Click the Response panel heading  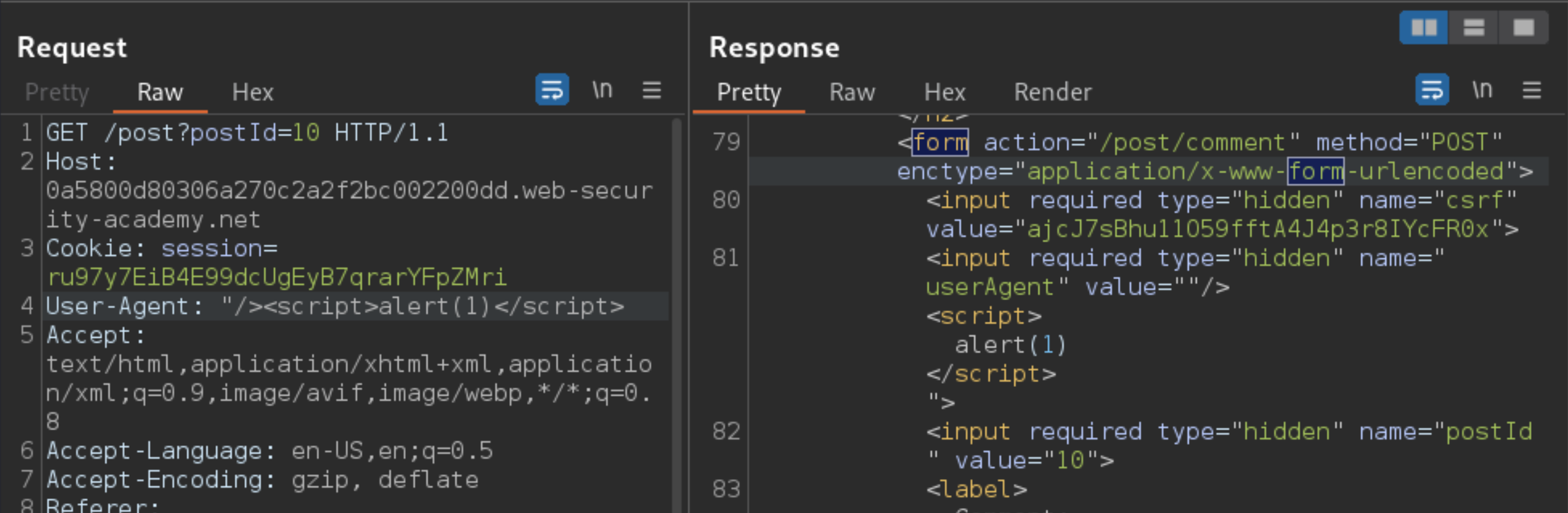coord(774,47)
